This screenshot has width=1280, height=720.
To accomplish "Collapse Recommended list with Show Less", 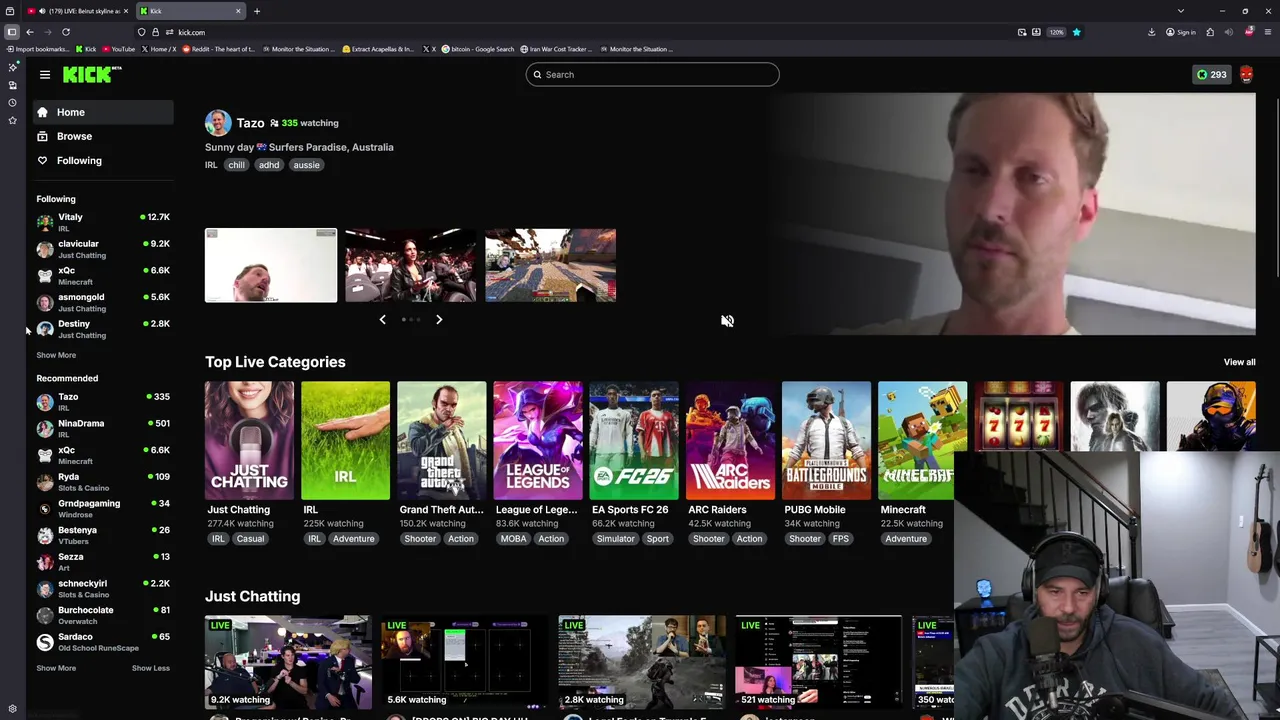I will [x=151, y=668].
